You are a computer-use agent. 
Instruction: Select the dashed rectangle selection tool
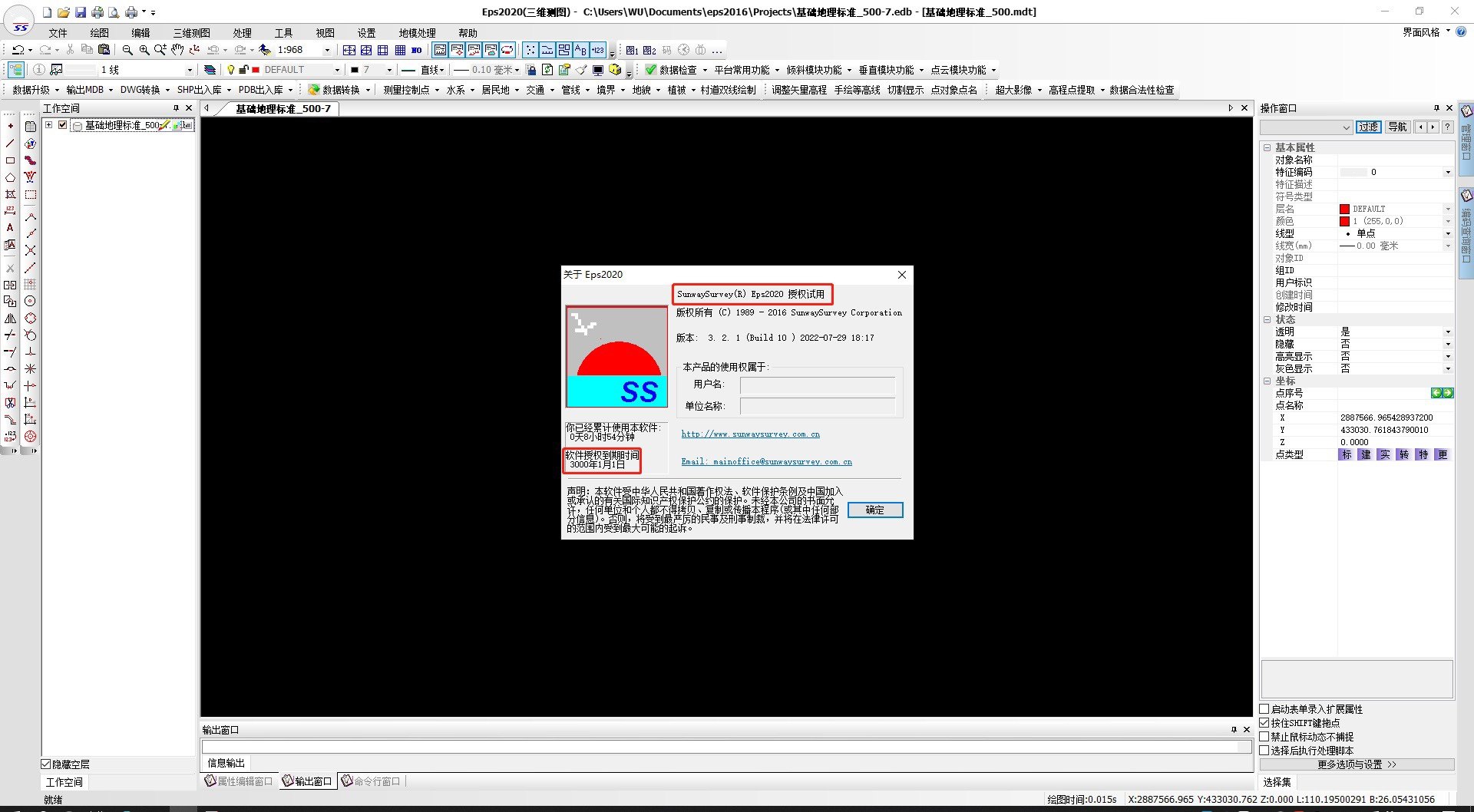(x=30, y=194)
